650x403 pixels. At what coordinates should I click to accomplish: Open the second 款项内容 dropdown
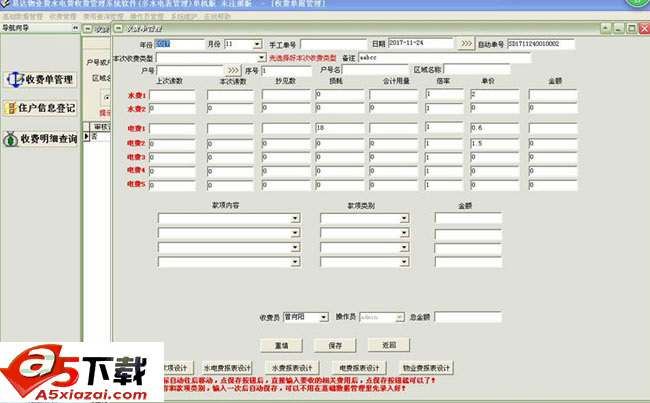coord(295,233)
